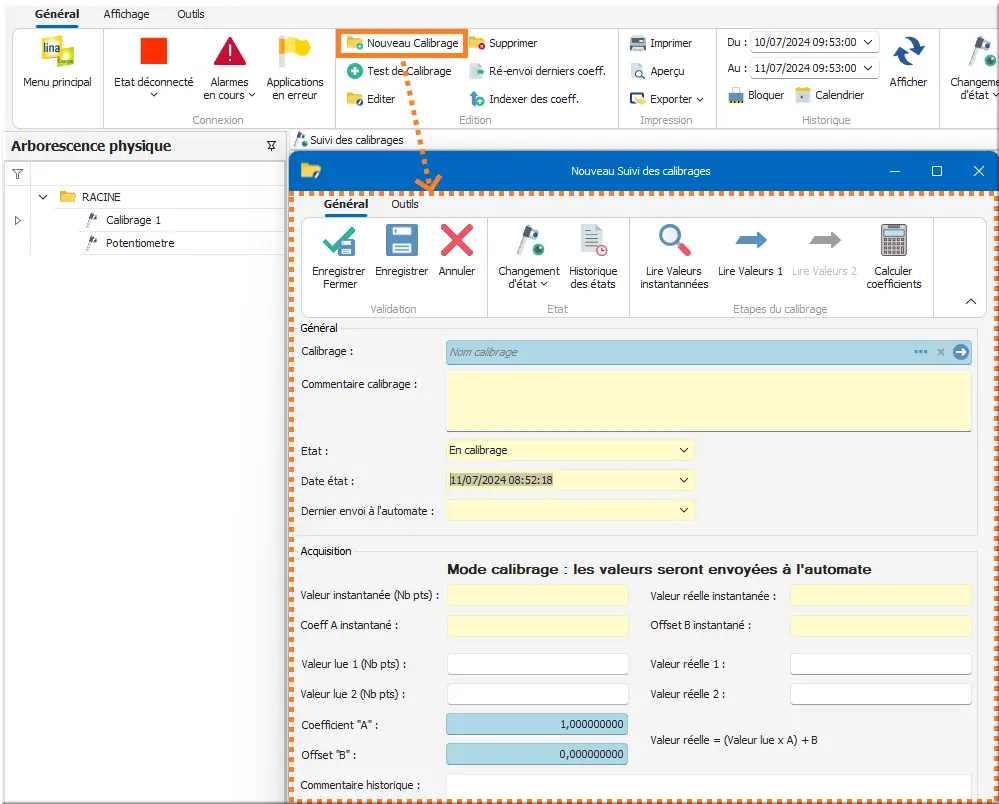The width and height of the screenshot is (999, 804).
Task: Click Ré-envoi derniers coeff.
Action: [538, 71]
